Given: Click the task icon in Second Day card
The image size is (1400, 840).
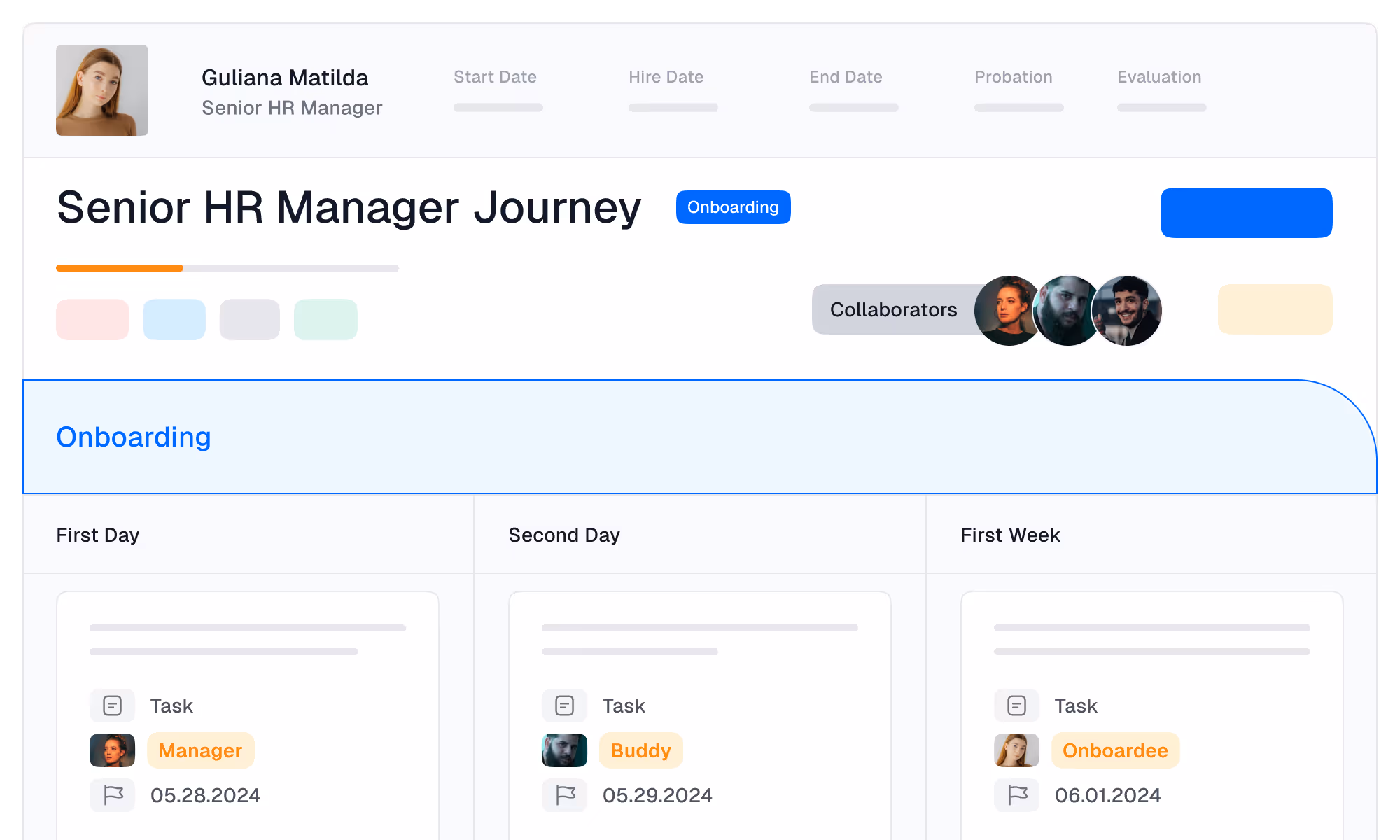Looking at the screenshot, I should [564, 706].
